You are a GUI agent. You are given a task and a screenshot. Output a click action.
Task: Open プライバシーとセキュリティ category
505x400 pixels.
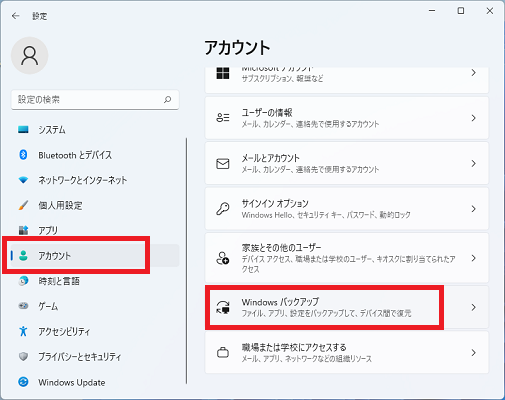click(95, 356)
